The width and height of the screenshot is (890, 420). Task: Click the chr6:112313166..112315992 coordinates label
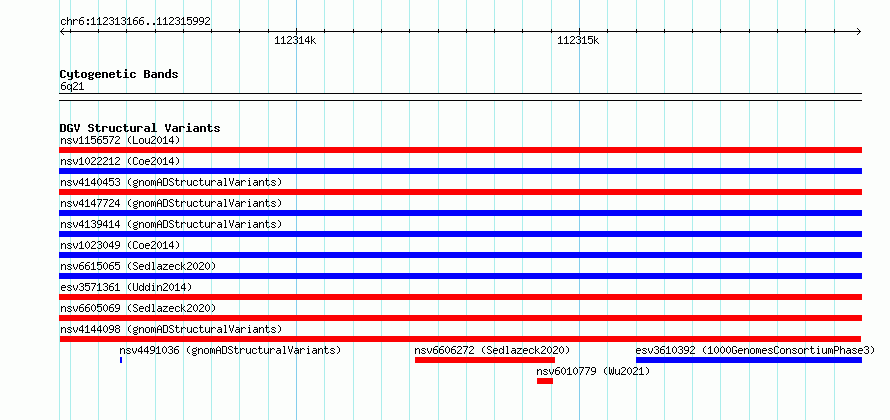click(x=135, y=22)
